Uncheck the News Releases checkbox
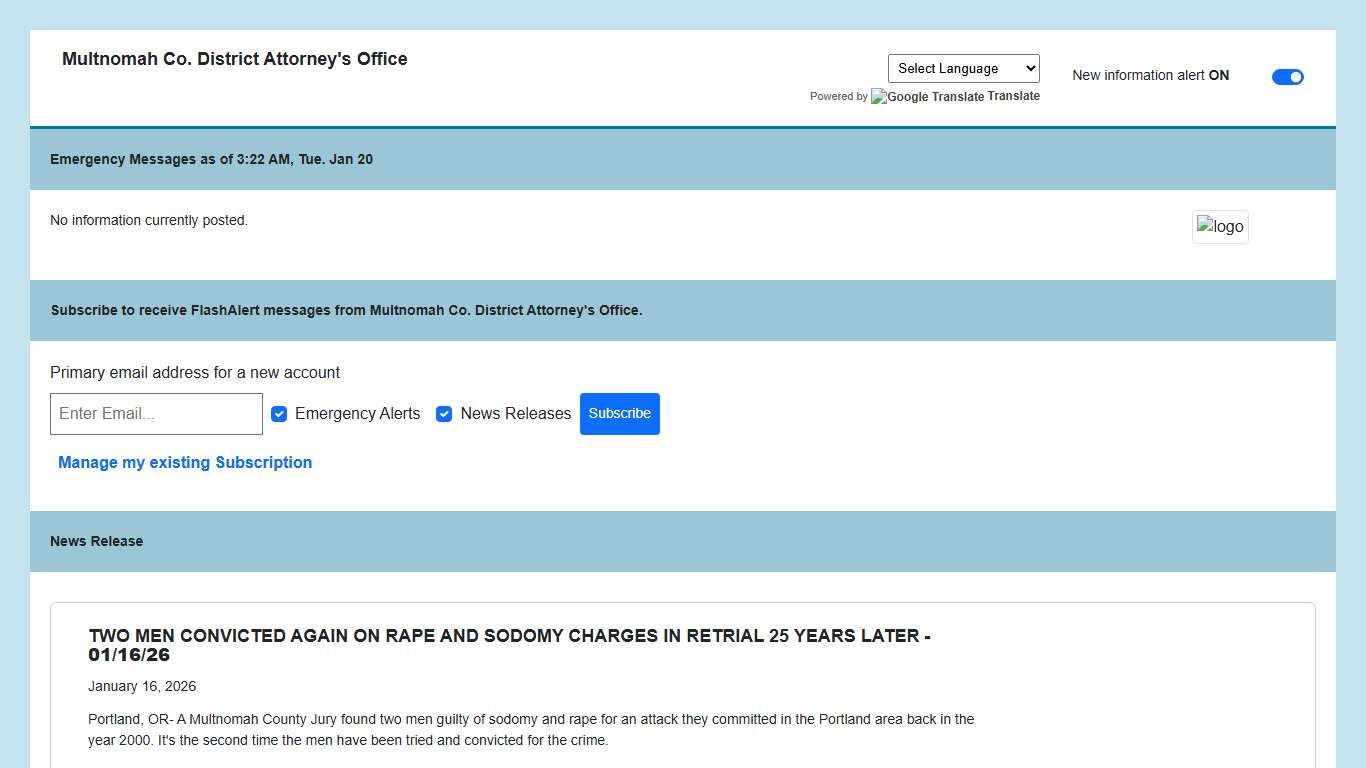Viewport: 1366px width, 768px height. [x=444, y=414]
